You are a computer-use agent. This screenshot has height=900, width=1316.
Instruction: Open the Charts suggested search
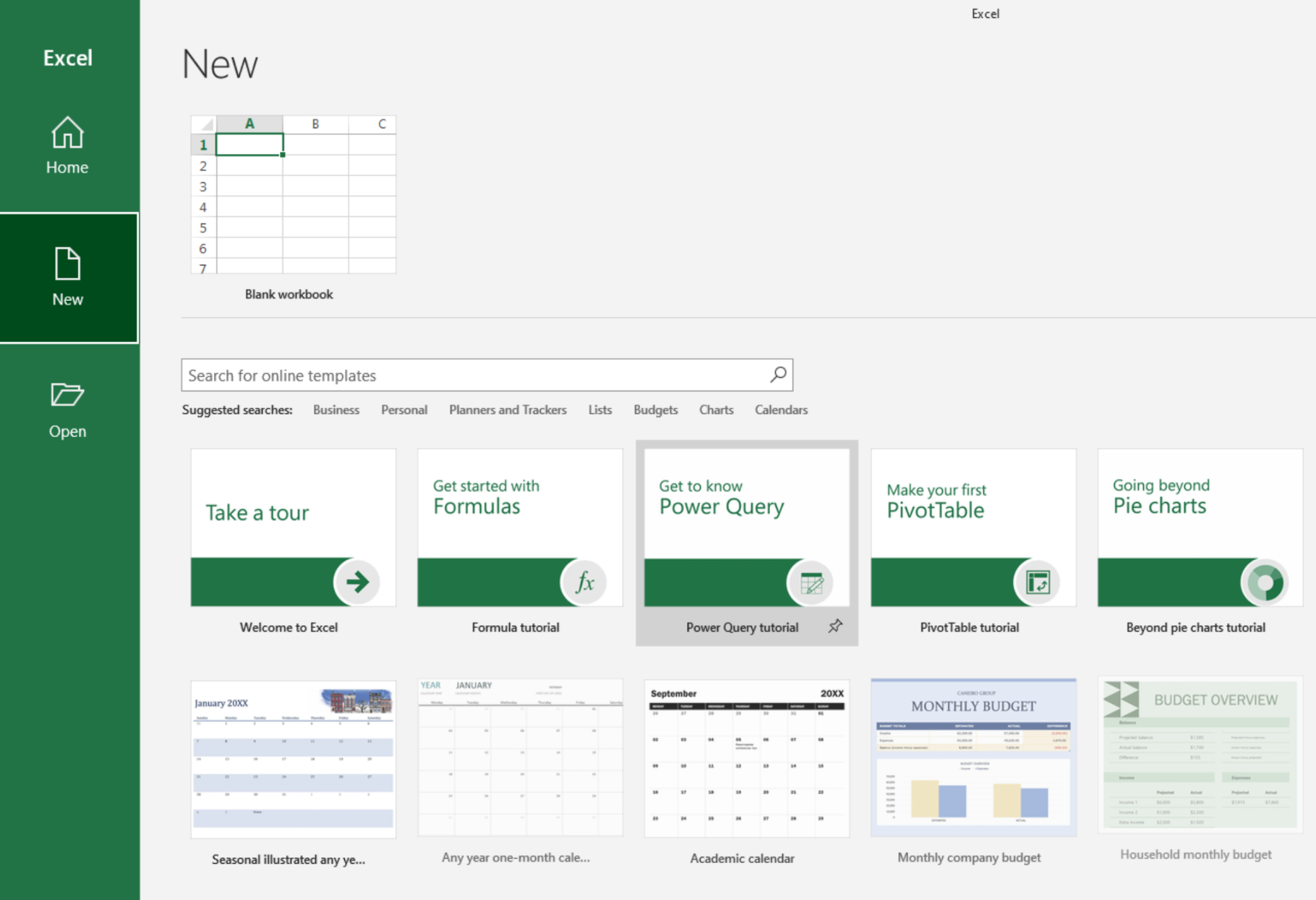coord(717,409)
